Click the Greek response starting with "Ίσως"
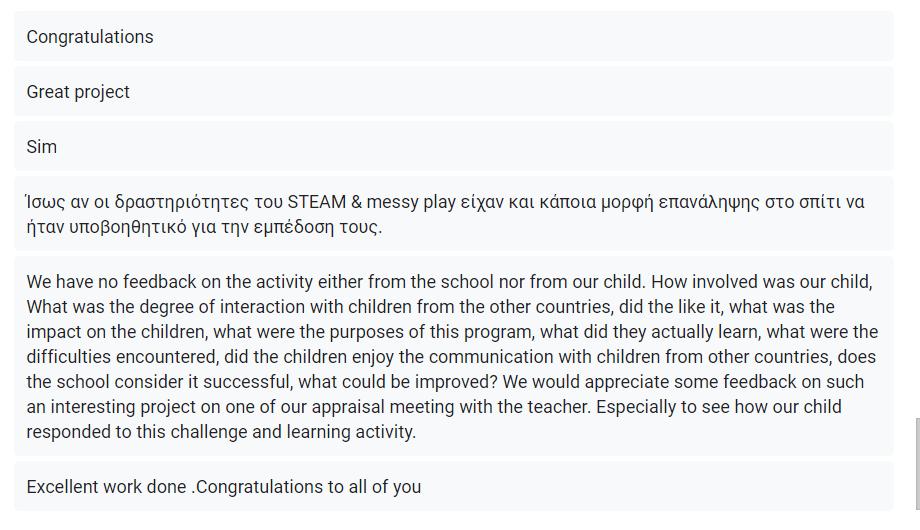920x530 pixels. pos(454,214)
